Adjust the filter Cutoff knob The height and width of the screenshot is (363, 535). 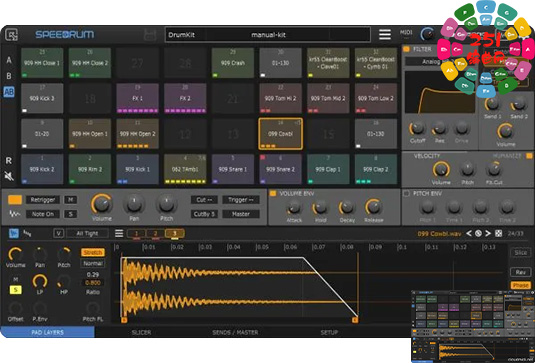pos(417,129)
